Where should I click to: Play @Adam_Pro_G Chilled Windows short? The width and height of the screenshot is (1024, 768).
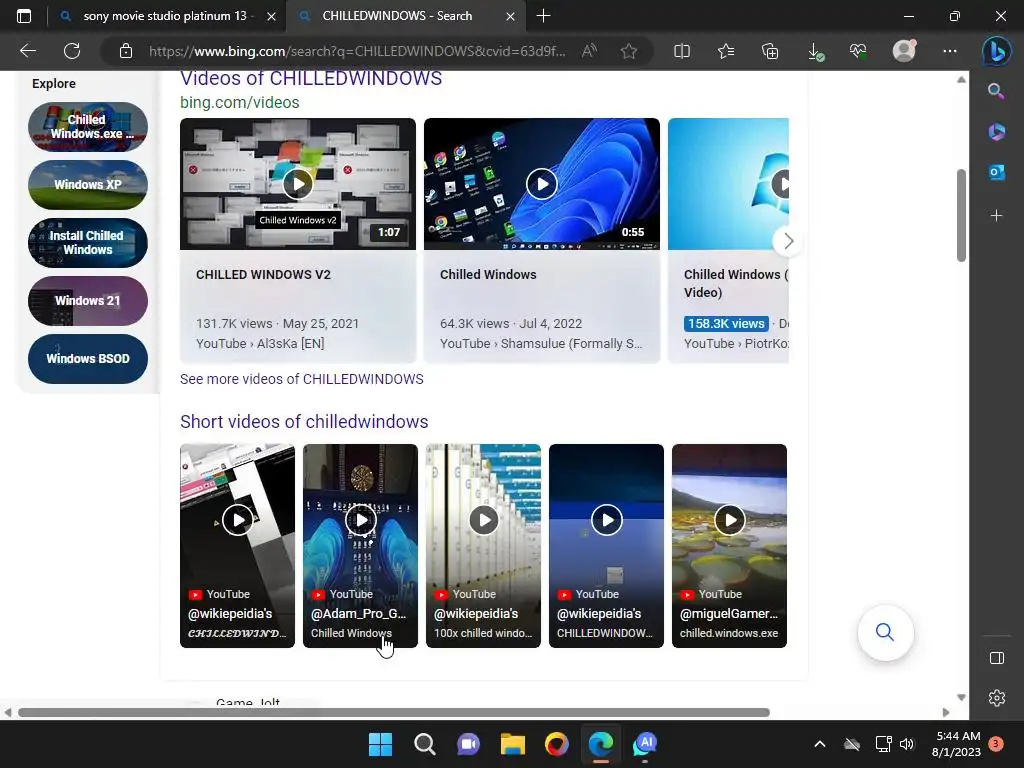coord(360,546)
